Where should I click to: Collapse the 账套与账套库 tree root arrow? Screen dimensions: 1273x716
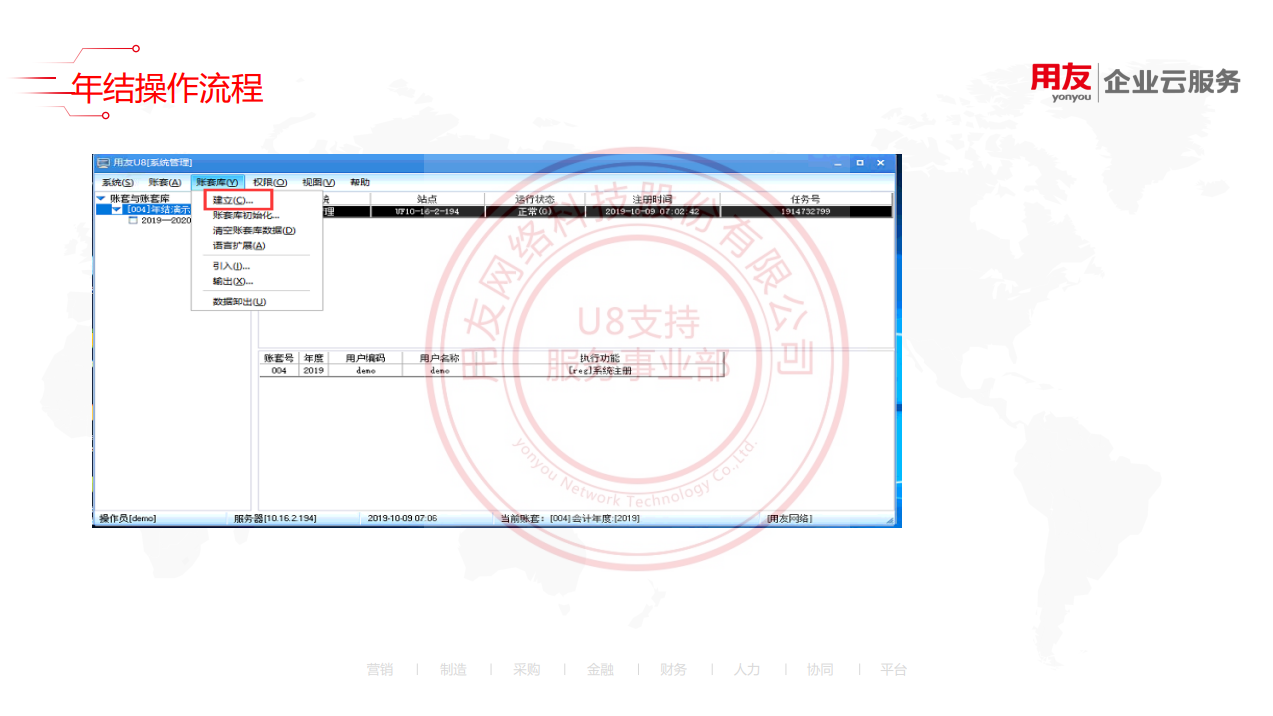[101, 198]
